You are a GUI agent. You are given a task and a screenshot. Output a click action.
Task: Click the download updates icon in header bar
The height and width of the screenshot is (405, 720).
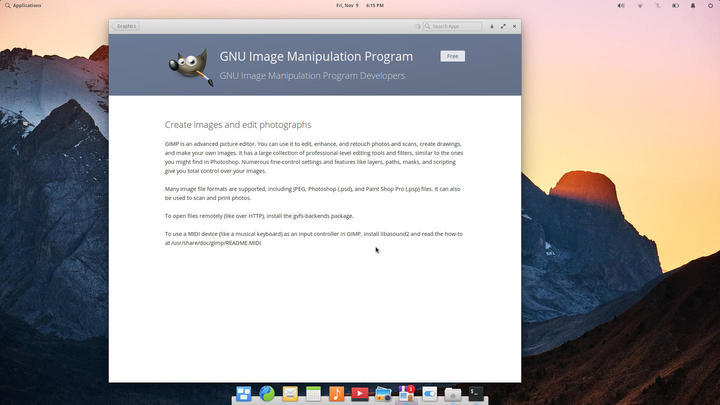[492, 26]
